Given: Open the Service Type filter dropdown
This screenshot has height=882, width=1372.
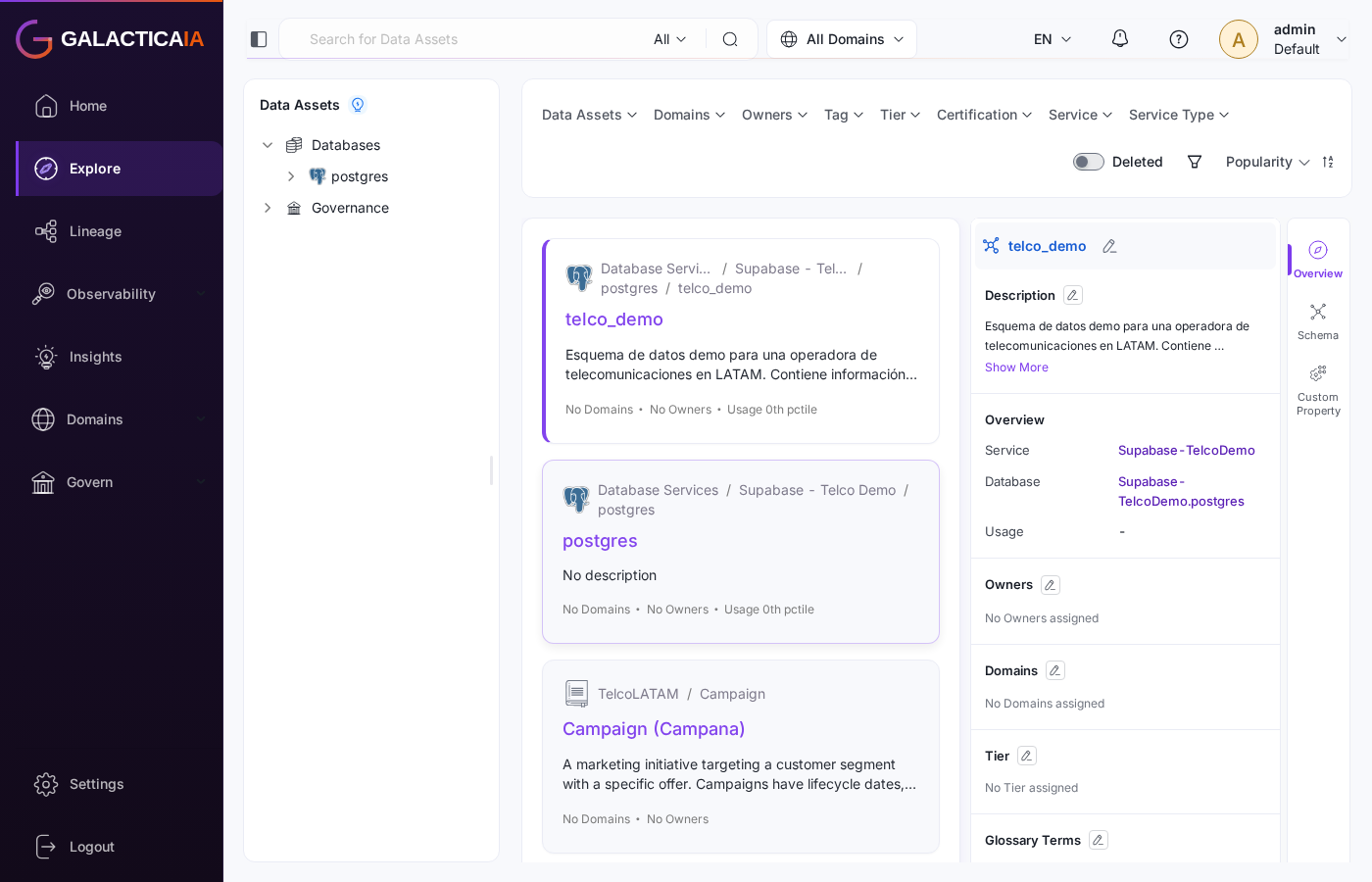Looking at the screenshot, I should pos(1179,115).
